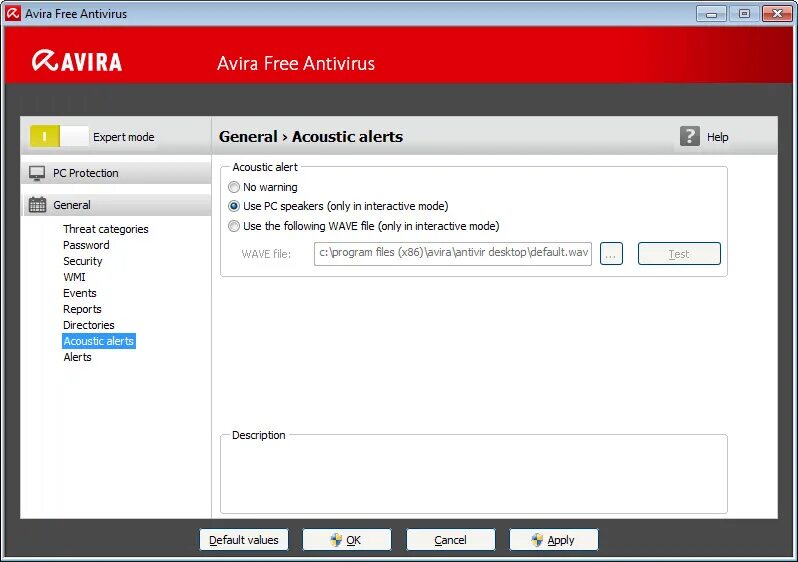Viewport: 798px width, 562px height.
Task: Click the Cancel button
Action: pyautogui.click(x=450, y=540)
